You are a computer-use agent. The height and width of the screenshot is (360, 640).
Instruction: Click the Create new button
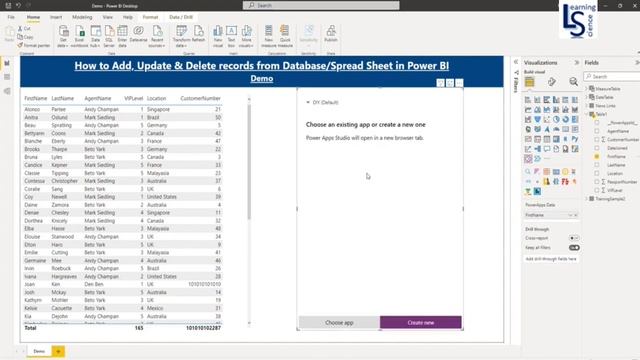coord(421,322)
